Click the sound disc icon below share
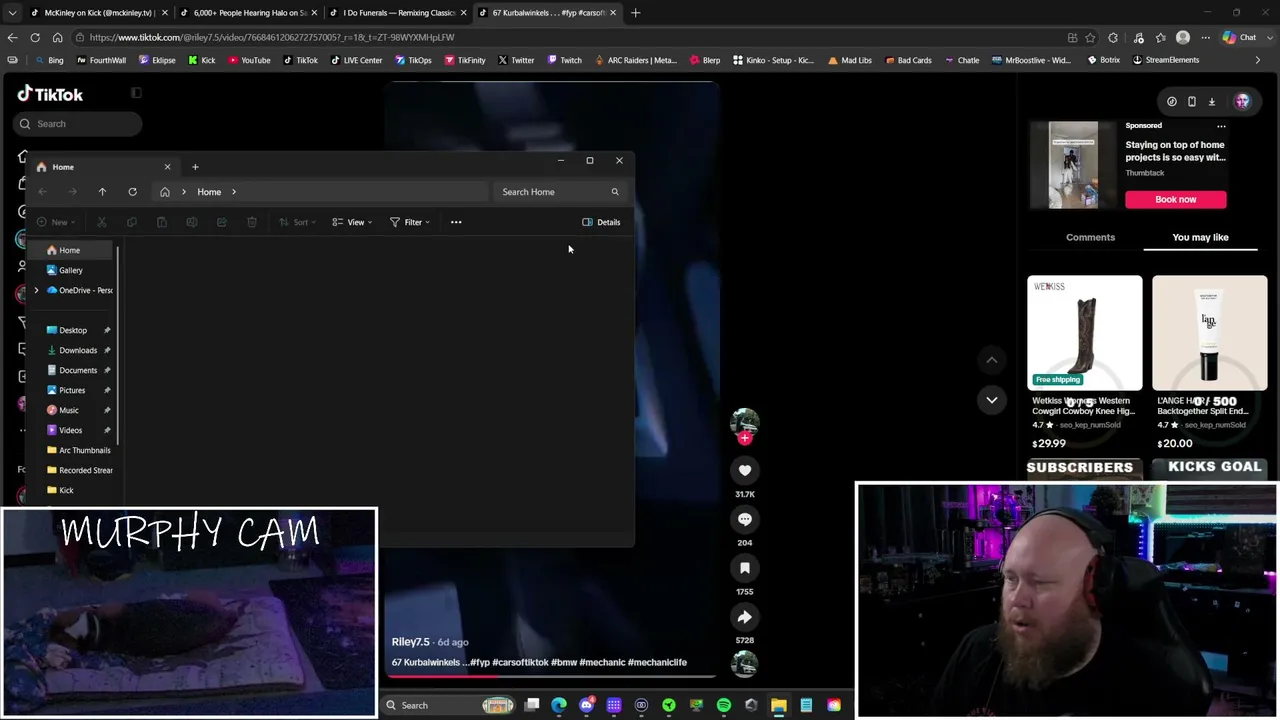This screenshot has height=720, width=1280. [x=744, y=663]
